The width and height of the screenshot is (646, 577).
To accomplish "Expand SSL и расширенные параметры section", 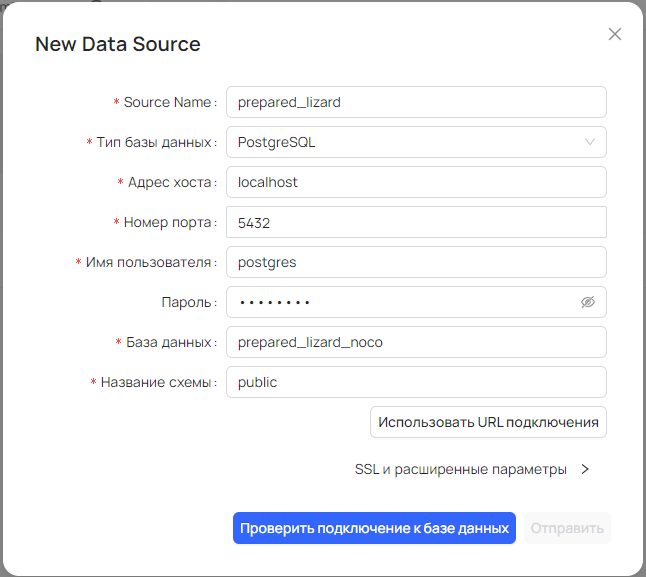I will pyautogui.click(x=472, y=469).
